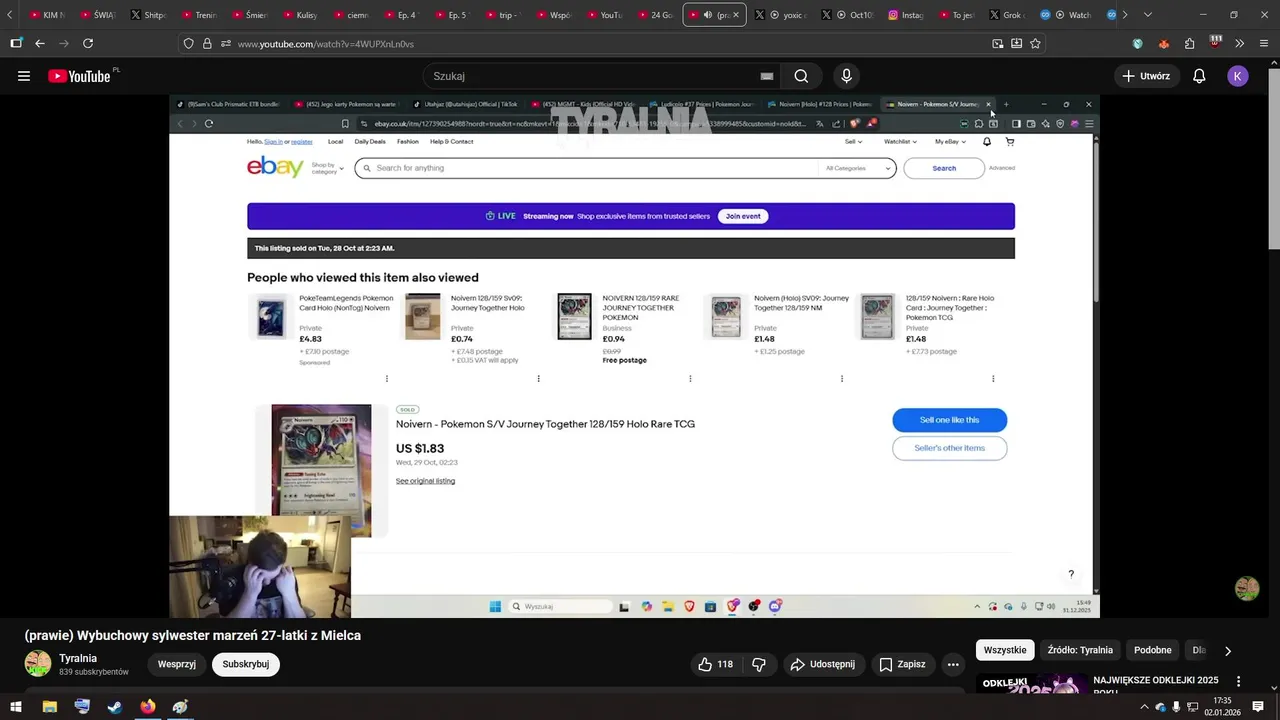Click the YouTube search magnifier button
The image size is (1280, 720).
pos(801,76)
